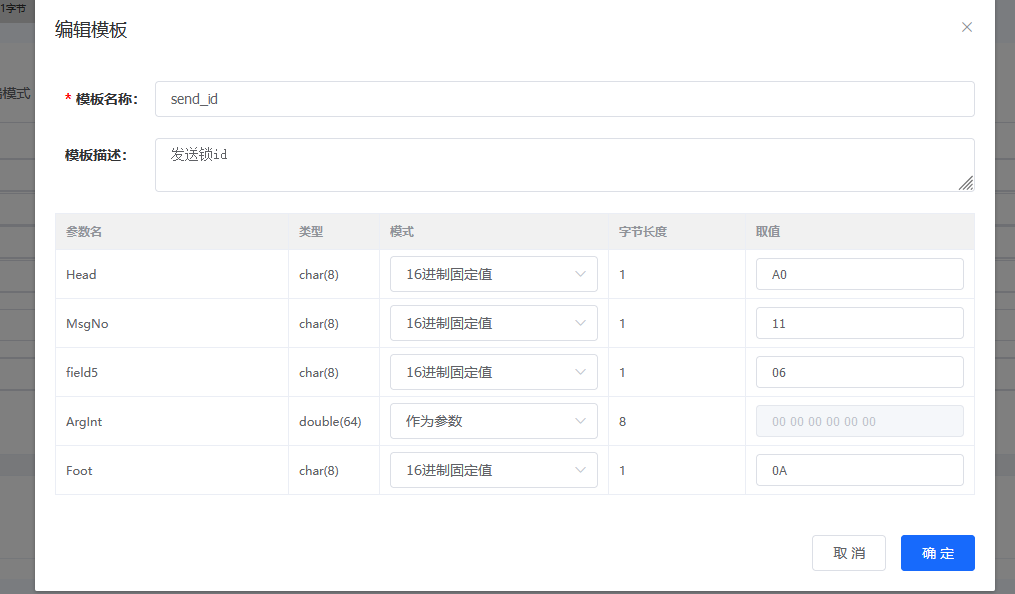Click the 取消 cancel button

click(848, 552)
